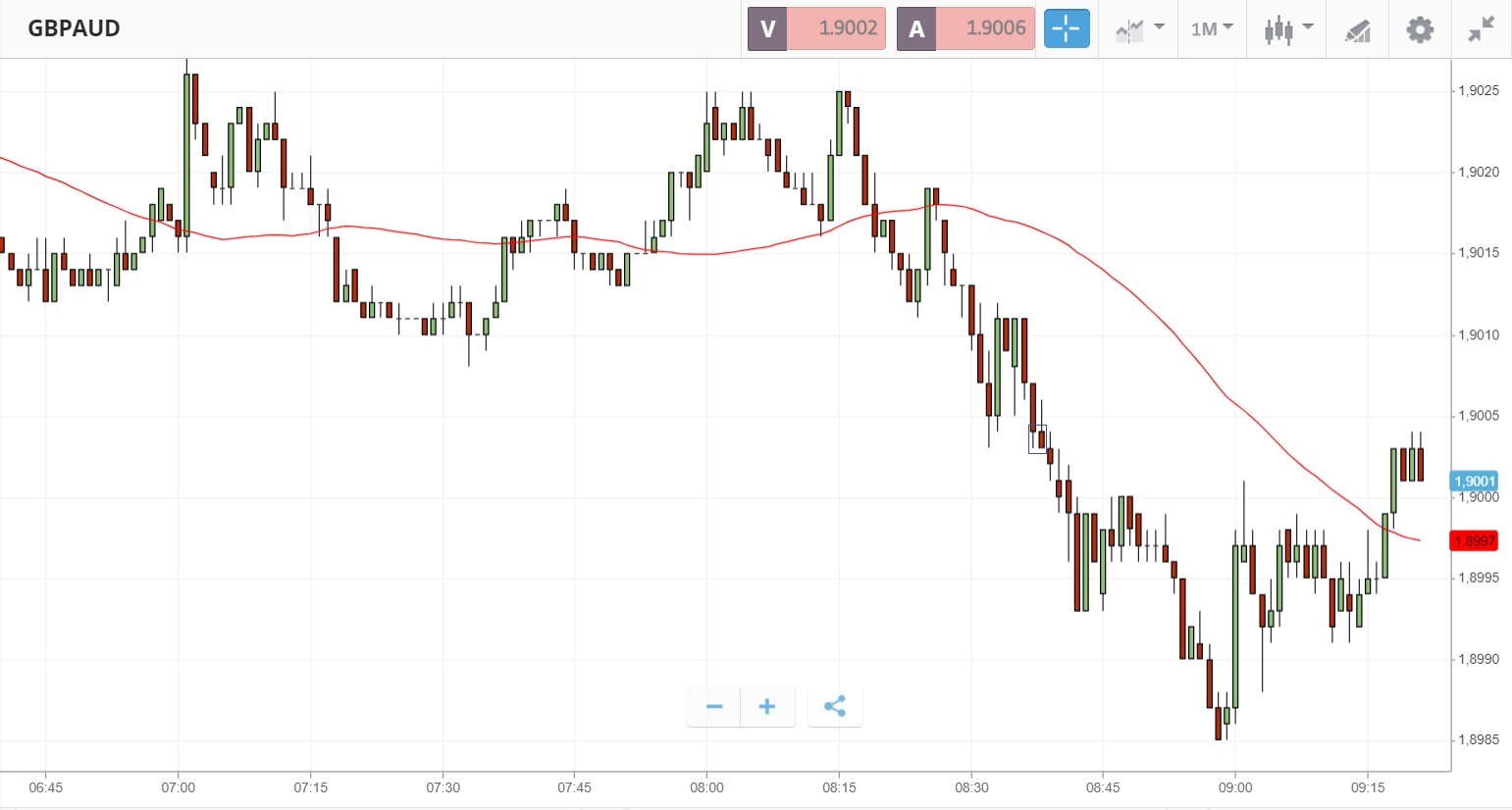
Task: Open the 1M timeframe dropdown
Action: 1212,28
